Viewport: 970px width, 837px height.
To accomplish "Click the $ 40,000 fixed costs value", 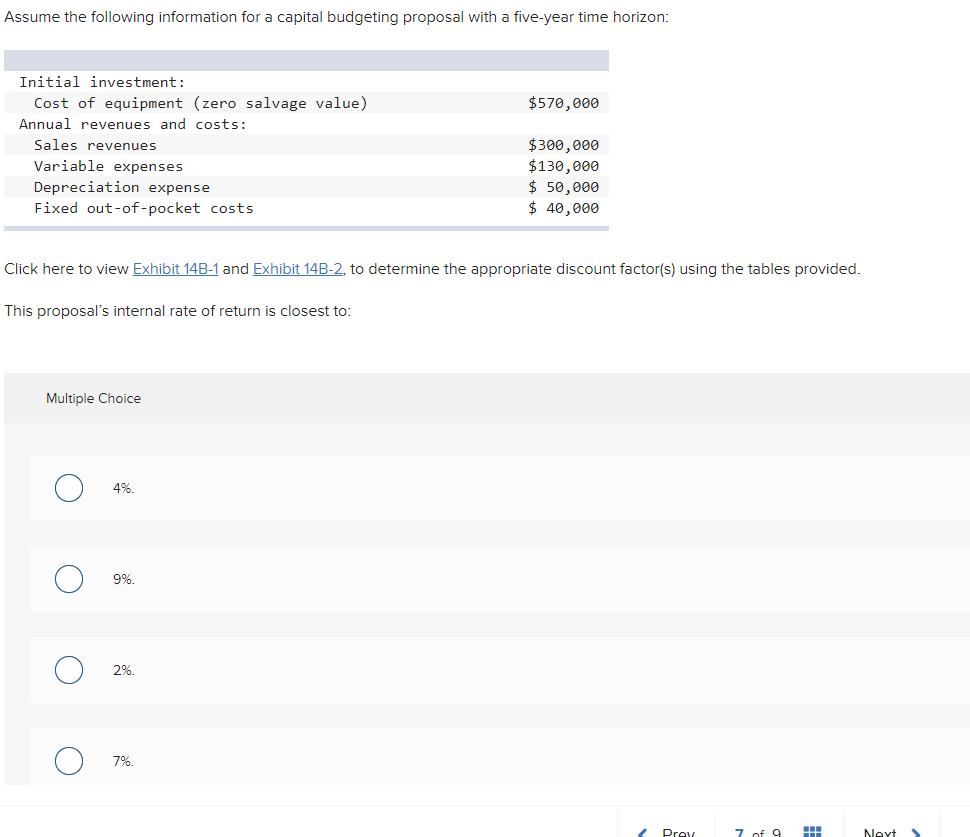I will (564, 208).
